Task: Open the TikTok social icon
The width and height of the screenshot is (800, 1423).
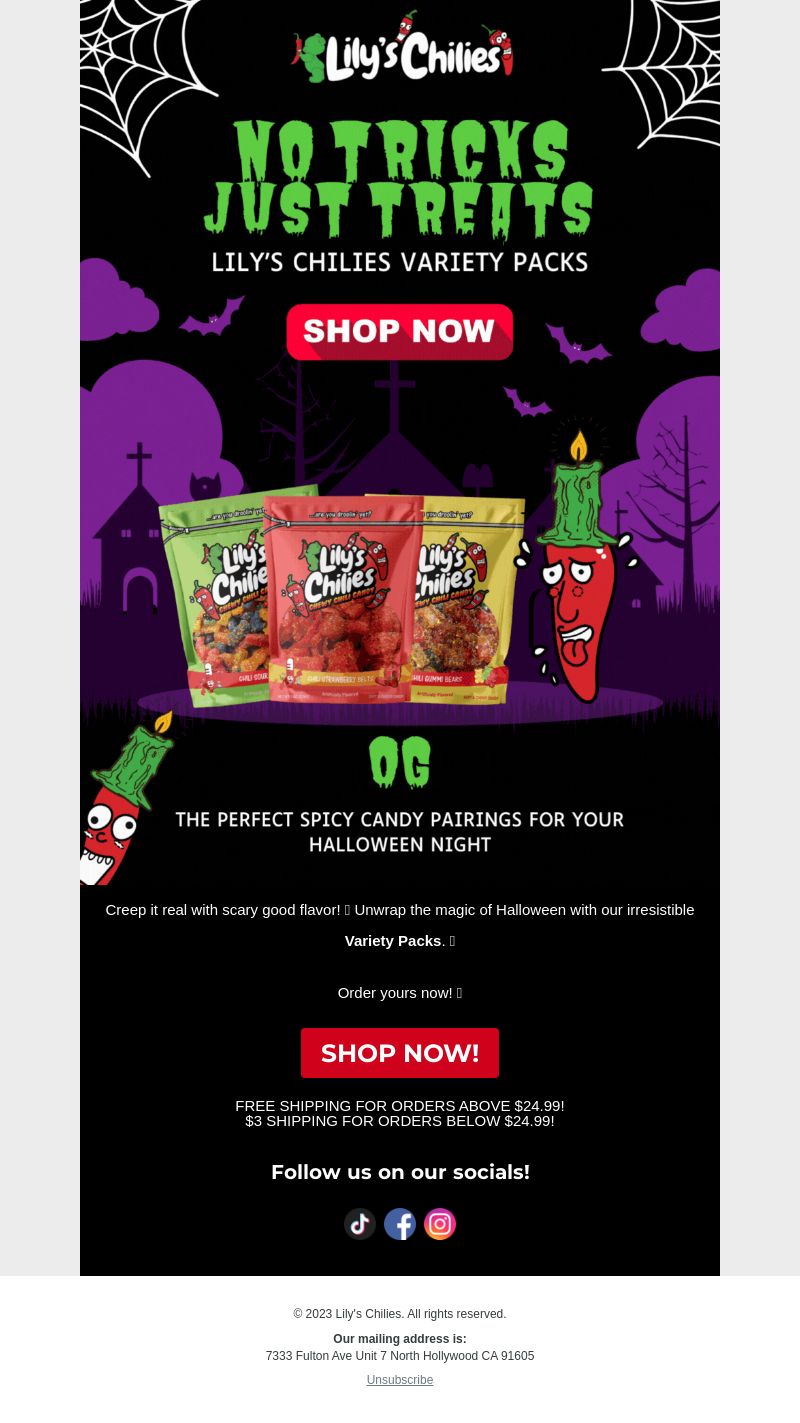Action: [x=360, y=1224]
